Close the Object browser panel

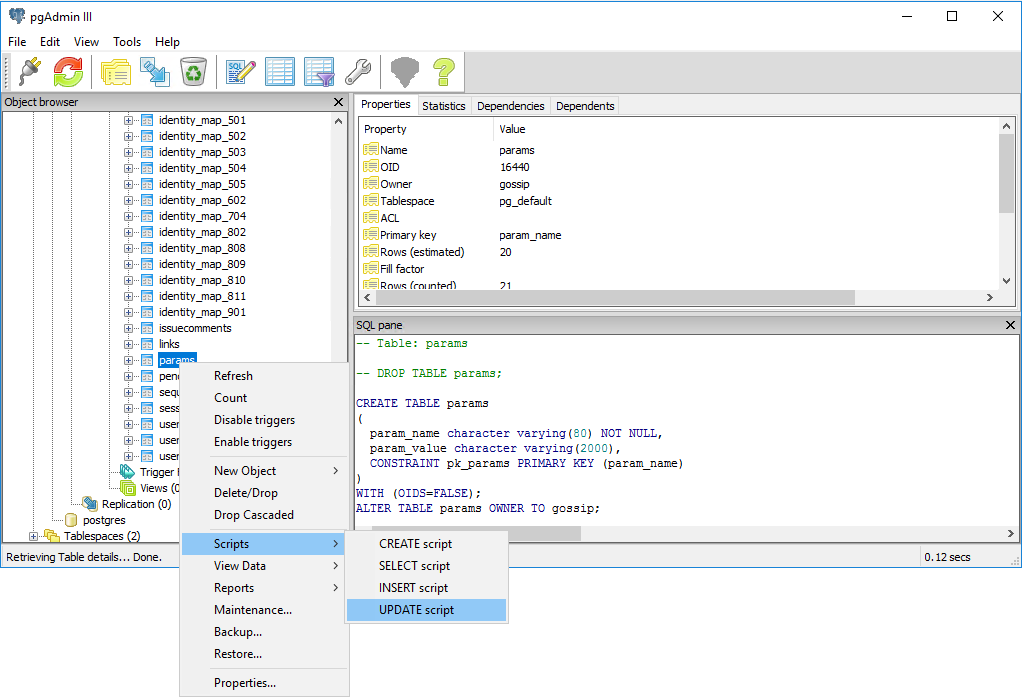pyautogui.click(x=338, y=102)
